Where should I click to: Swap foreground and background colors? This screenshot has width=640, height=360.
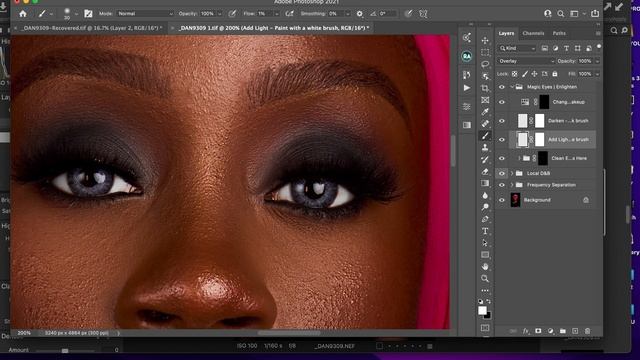(489, 301)
